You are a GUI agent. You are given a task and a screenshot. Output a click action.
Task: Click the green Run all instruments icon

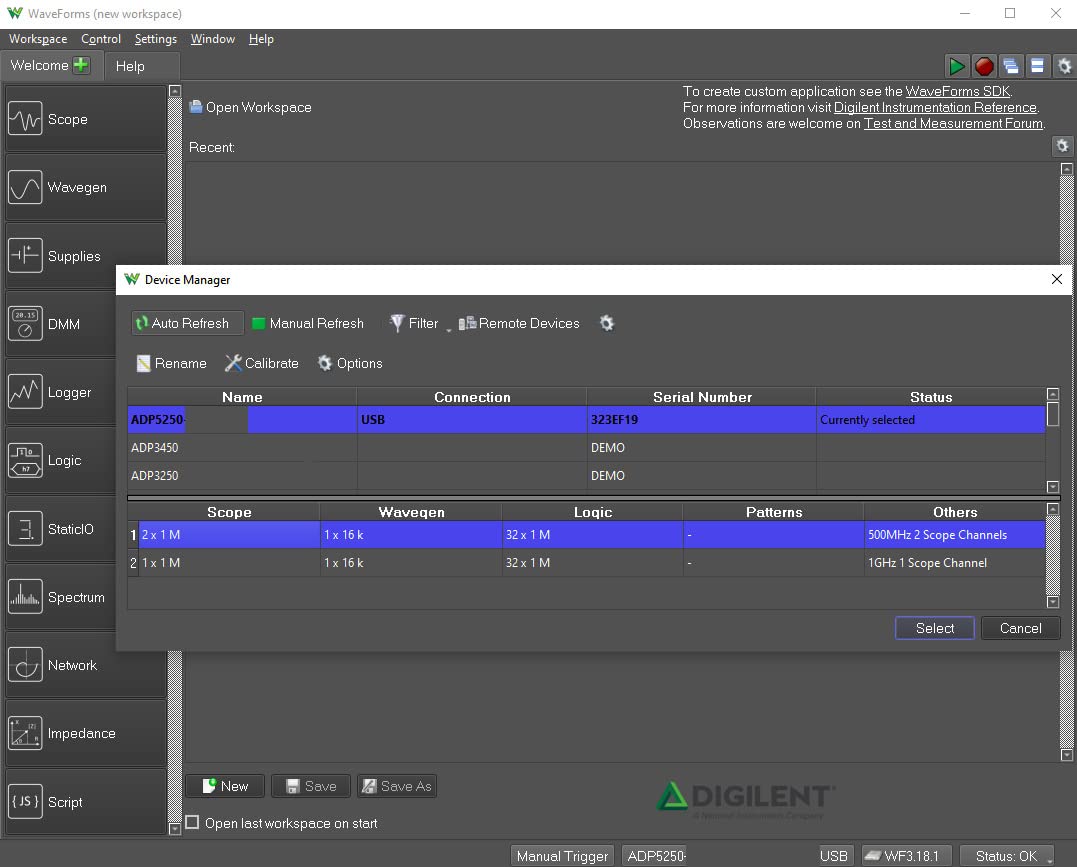point(956,66)
